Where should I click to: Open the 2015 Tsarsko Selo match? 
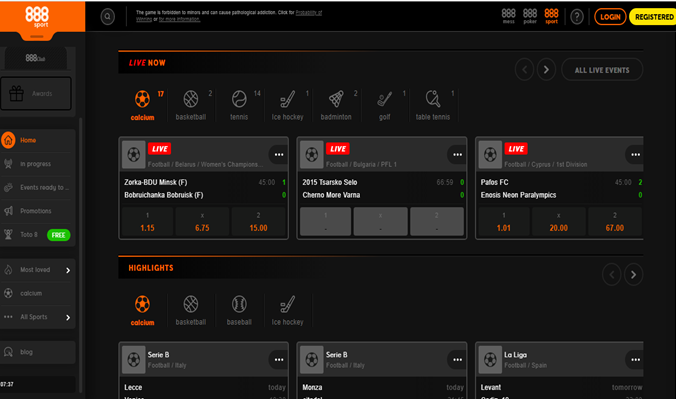coord(330,182)
